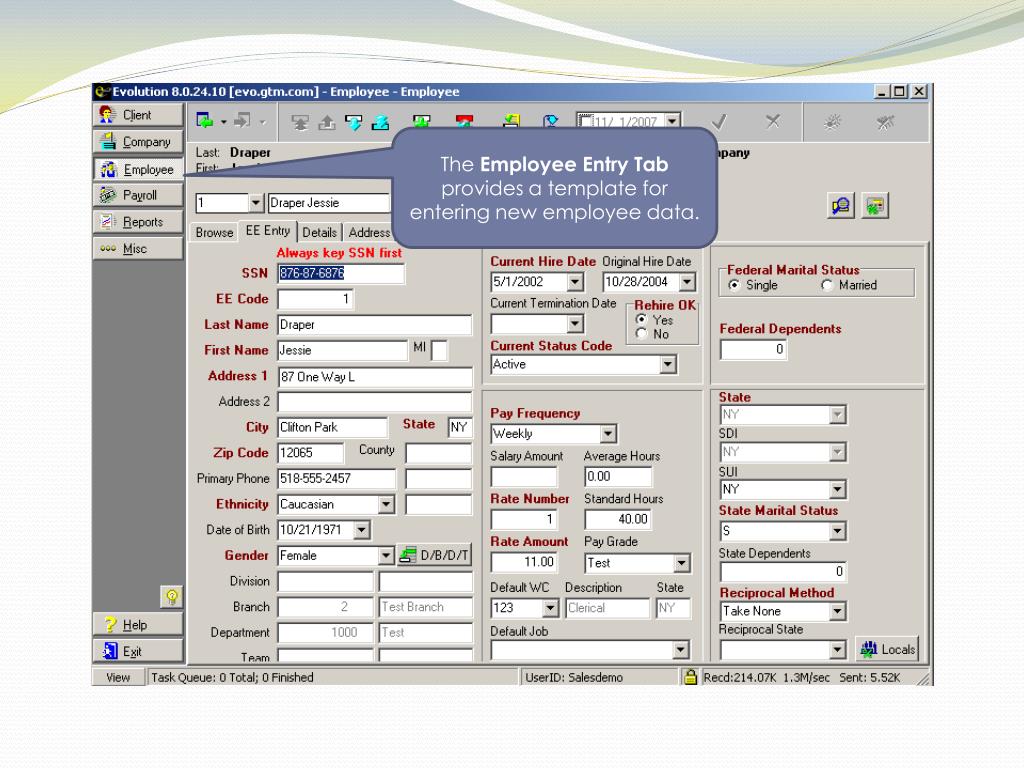Open the Current Termination Date dropdown
Viewport: 1024px width, 768px height.
click(575, 324)
